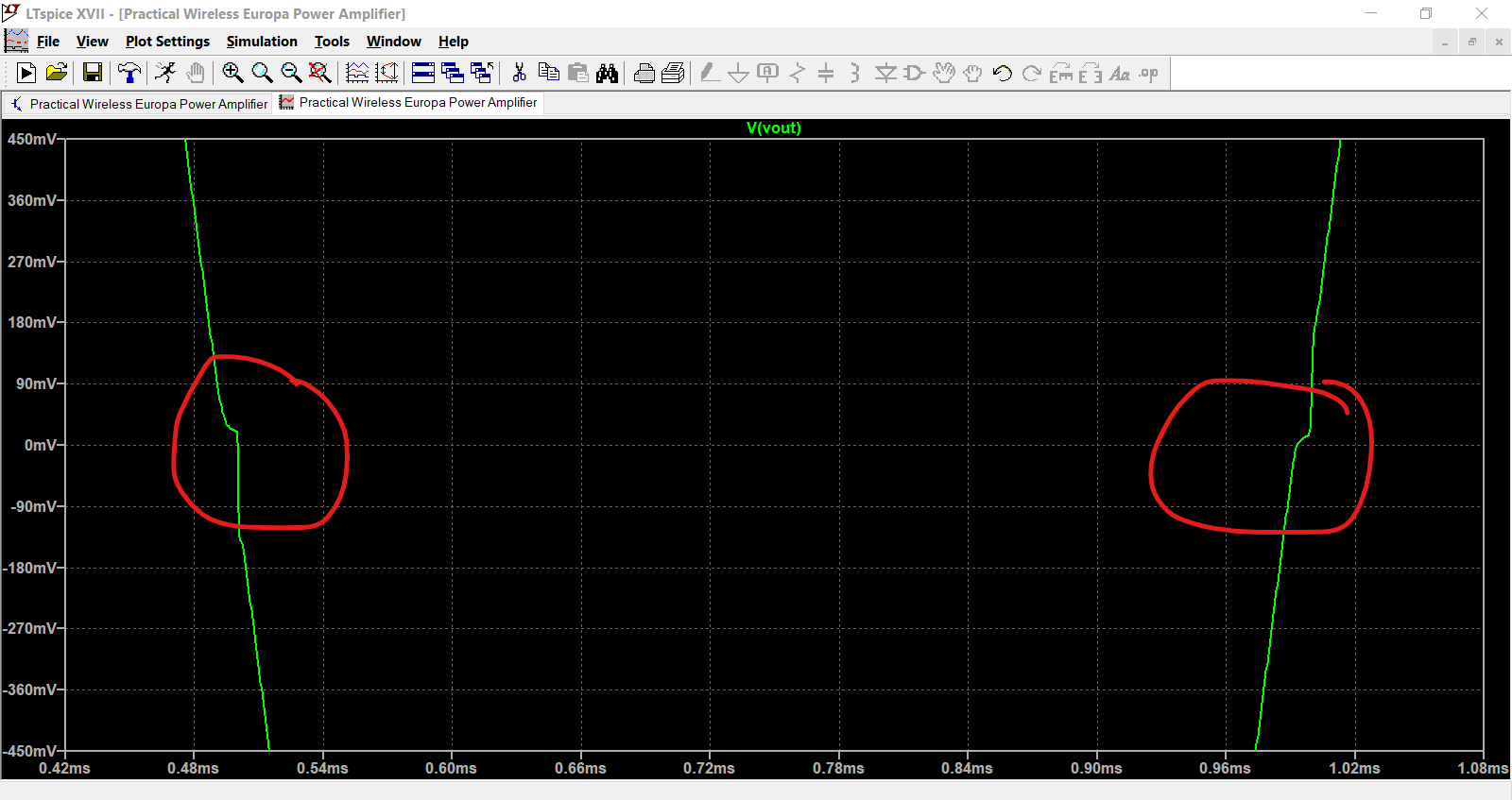Screen dimensions: 1512x800
Task: Zoom to fit with the crossed magnifier icon
Action: click(320, 73)
